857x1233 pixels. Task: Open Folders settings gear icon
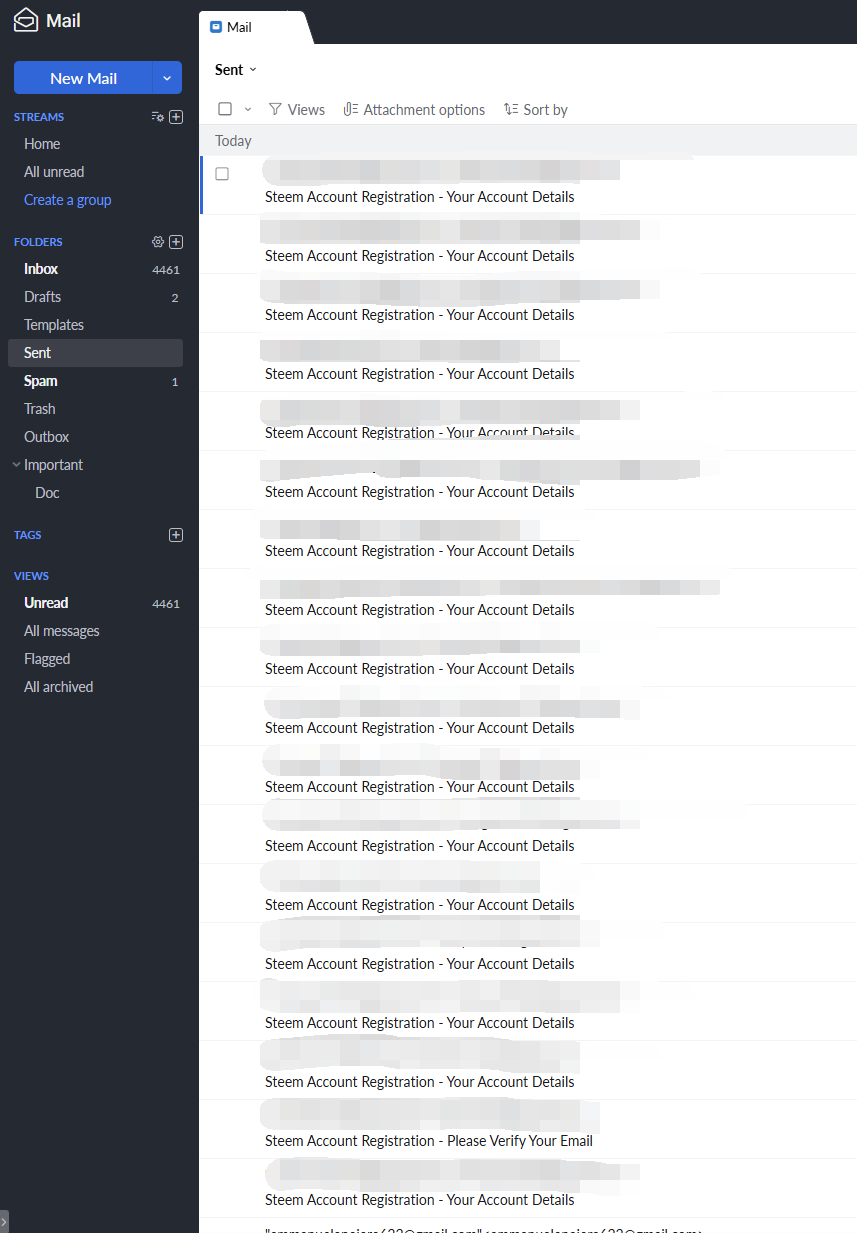[157, 242]
